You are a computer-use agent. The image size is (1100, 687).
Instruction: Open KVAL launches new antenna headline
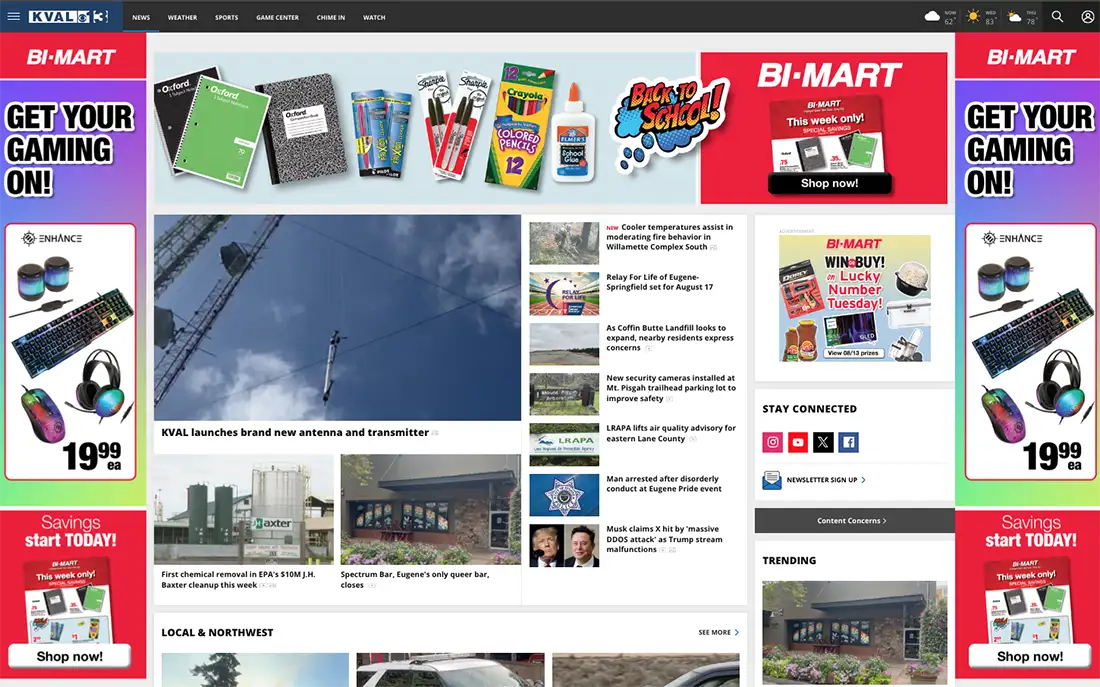click(295, 432)
